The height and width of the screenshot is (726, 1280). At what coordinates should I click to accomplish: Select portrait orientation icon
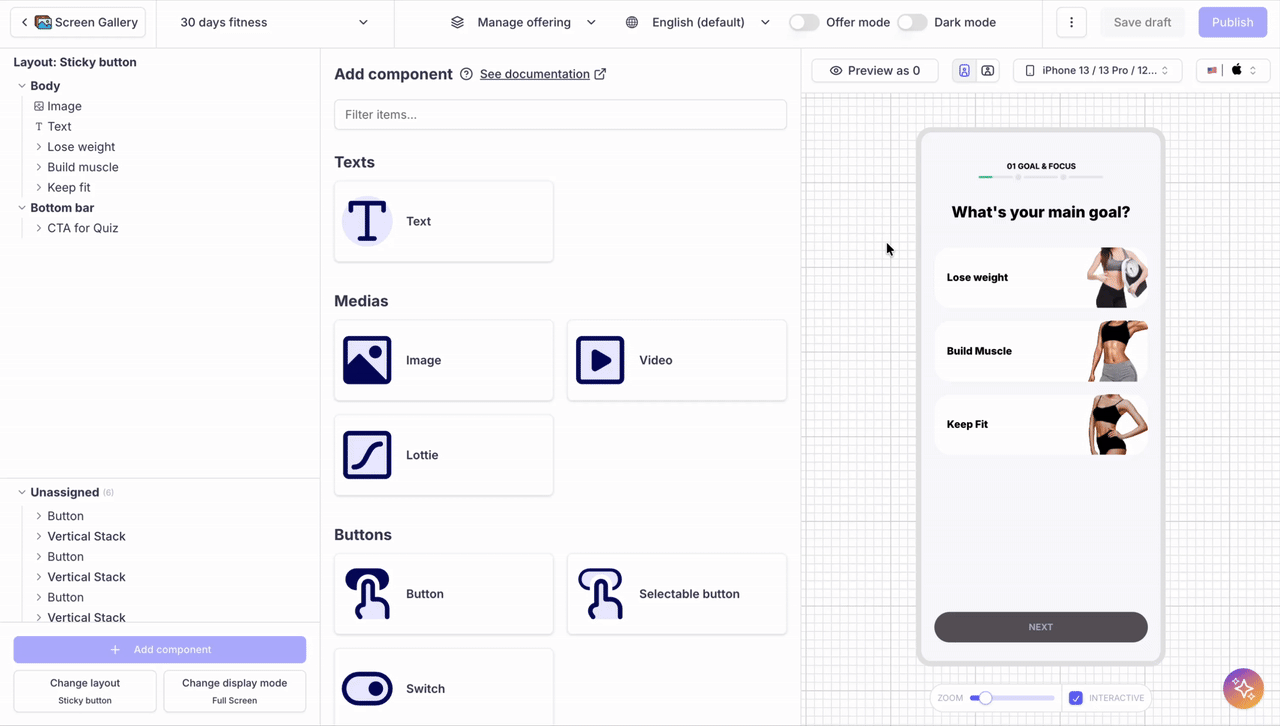pos(964,71)
